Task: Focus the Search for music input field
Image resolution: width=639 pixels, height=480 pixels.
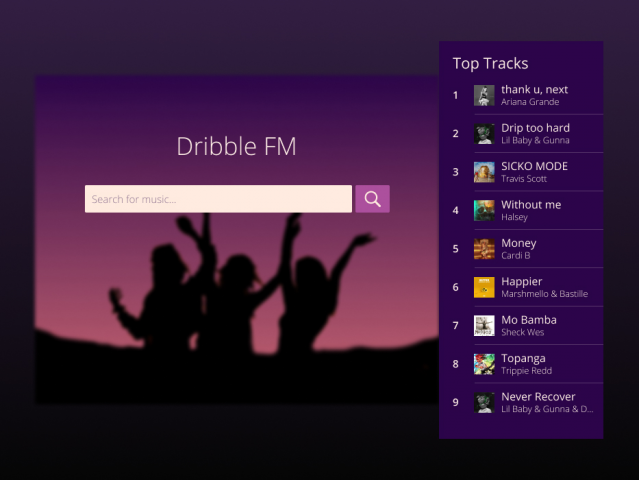Action: (x=218, y=199)
